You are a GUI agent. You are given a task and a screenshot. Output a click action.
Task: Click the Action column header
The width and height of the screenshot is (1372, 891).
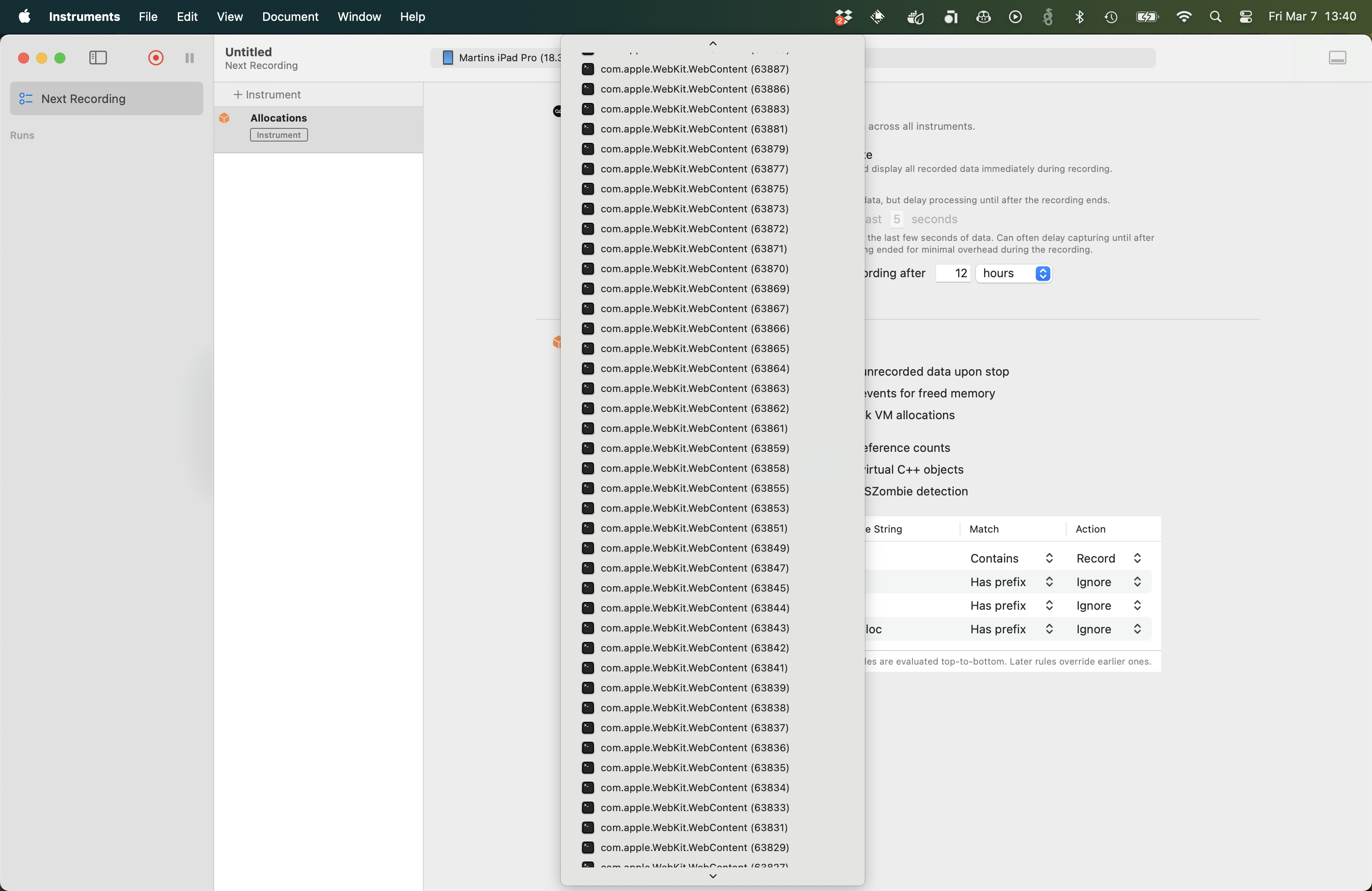coord(1091,529)
